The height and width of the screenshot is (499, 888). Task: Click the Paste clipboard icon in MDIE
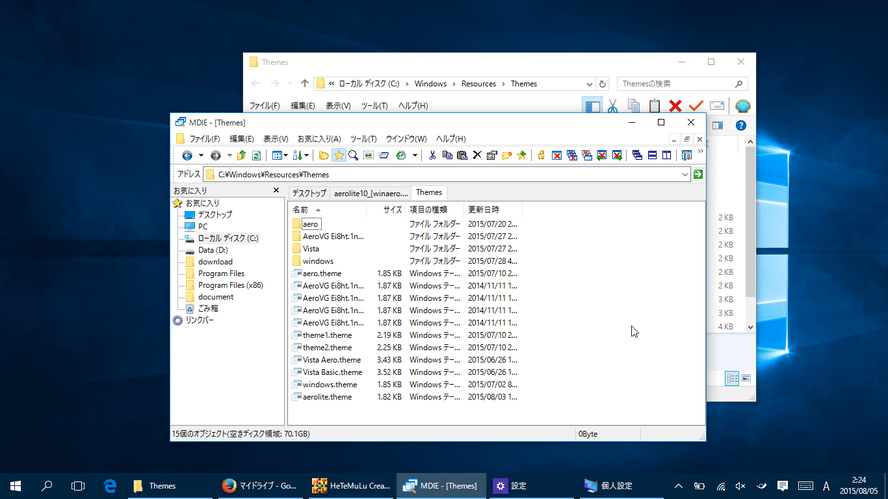click(462, 155)
